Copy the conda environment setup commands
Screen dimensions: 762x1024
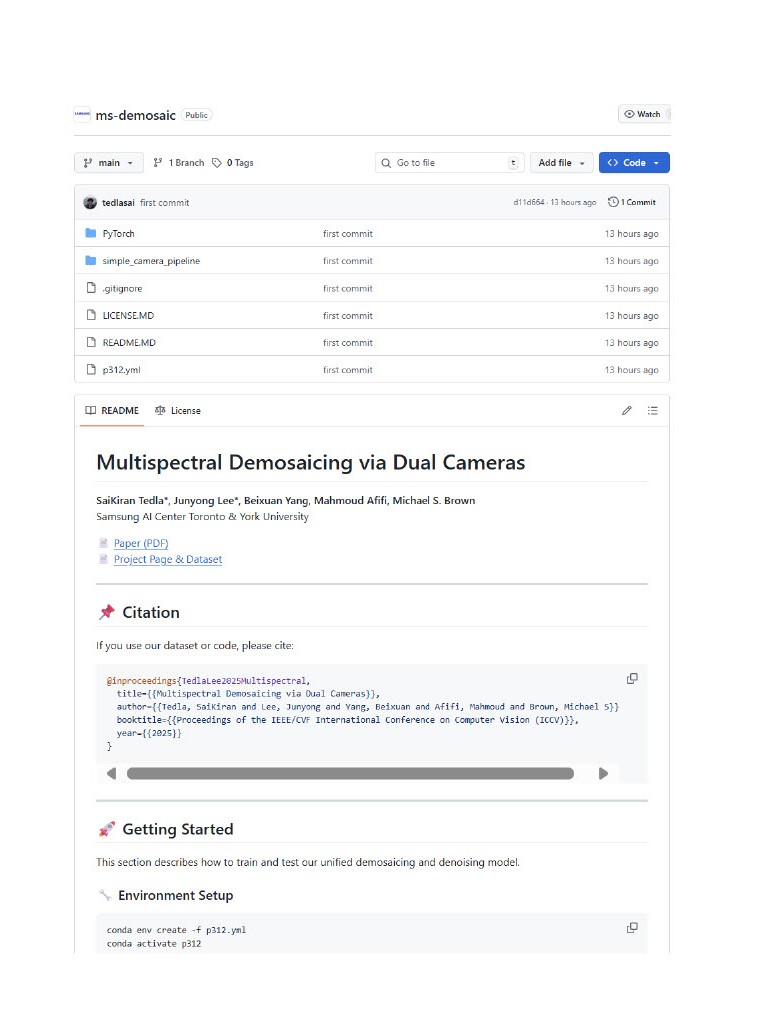point(632,928)
